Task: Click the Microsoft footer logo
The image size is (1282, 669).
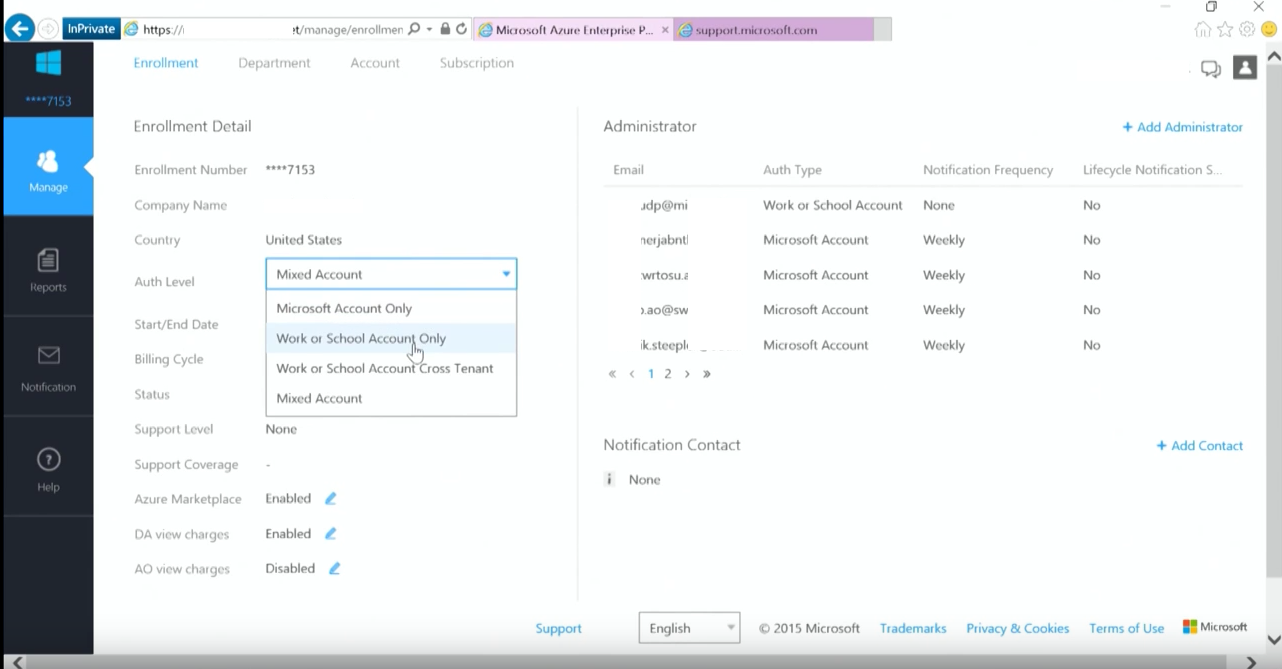Action: [1214, 627]
